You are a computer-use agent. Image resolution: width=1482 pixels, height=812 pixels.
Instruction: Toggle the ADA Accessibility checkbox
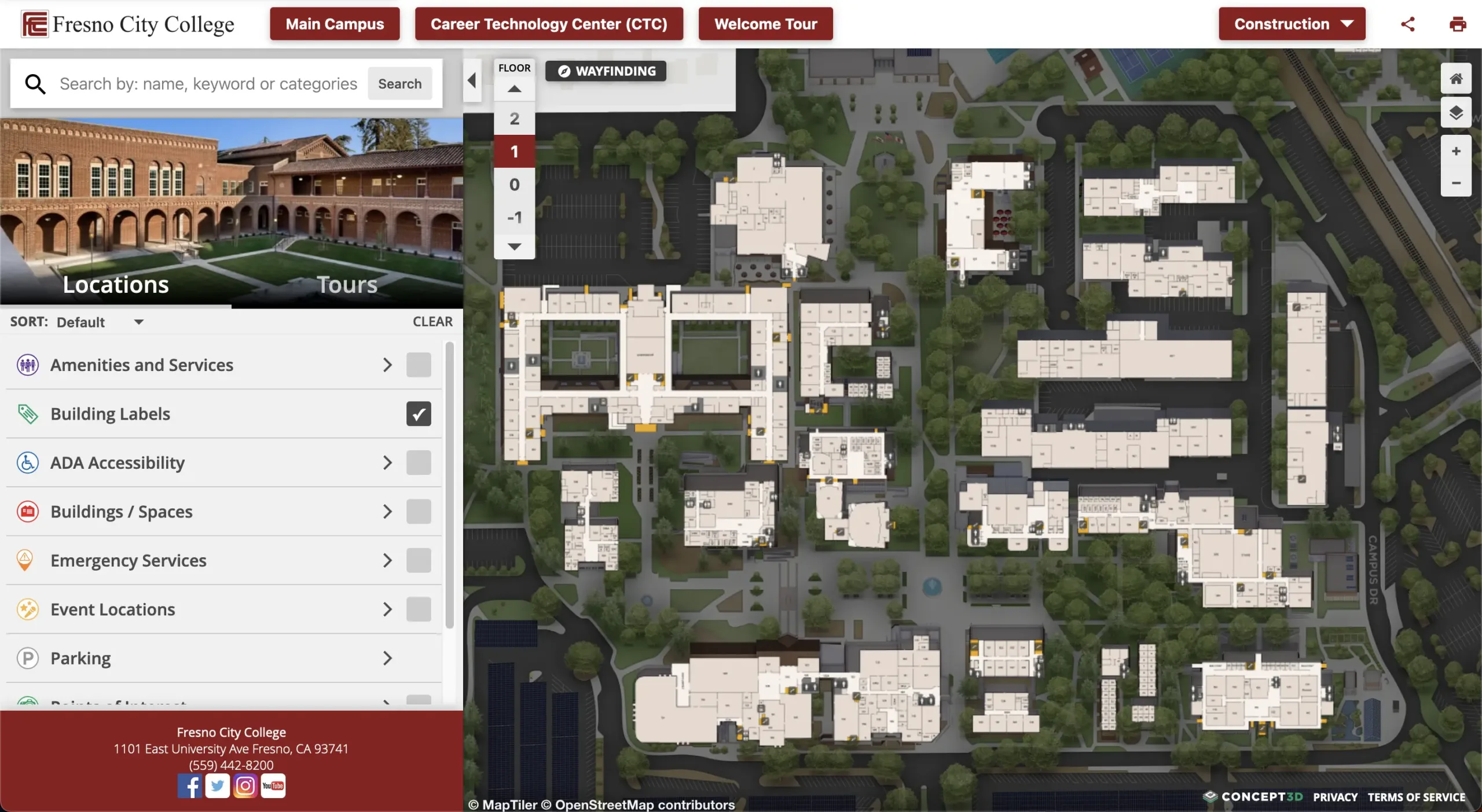(419, 462)
